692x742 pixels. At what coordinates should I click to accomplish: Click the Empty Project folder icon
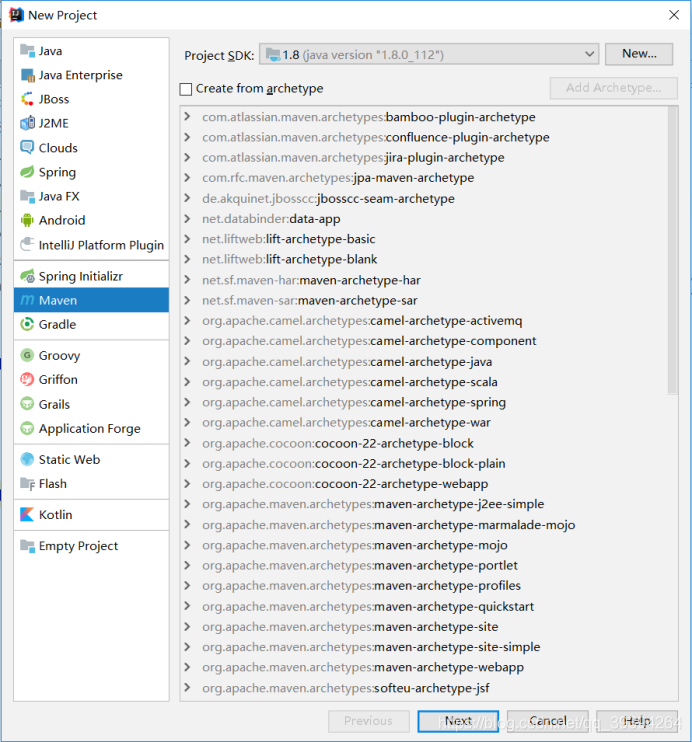coord(27,546)
